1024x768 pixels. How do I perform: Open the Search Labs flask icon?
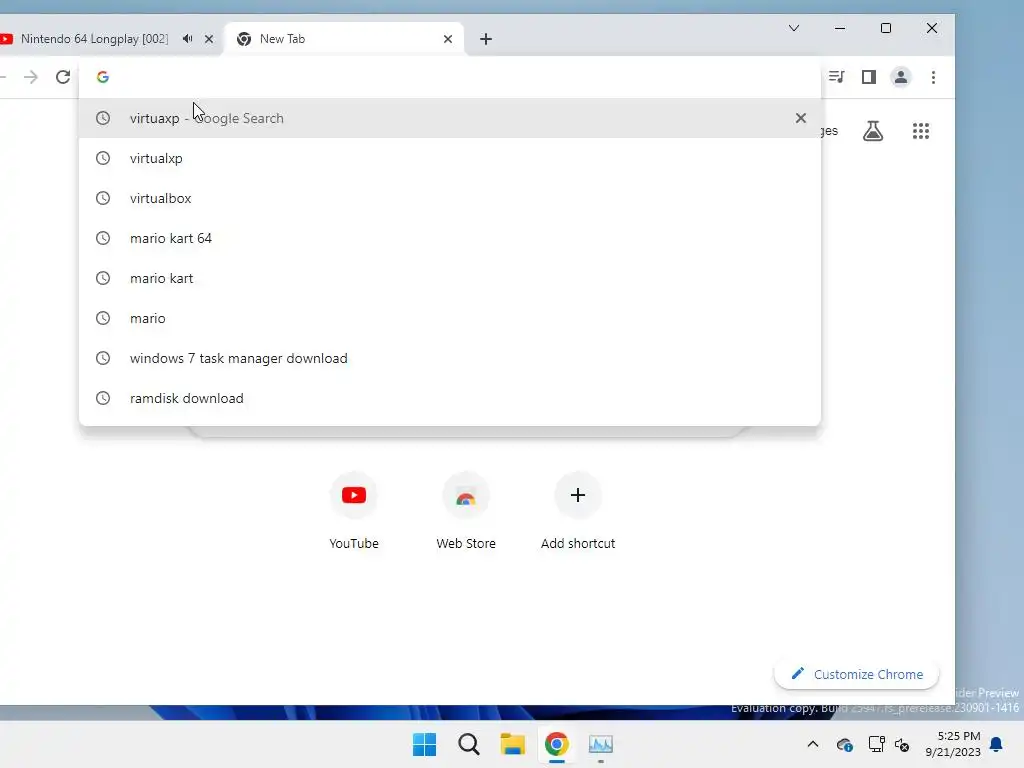[x=872, y=131]
